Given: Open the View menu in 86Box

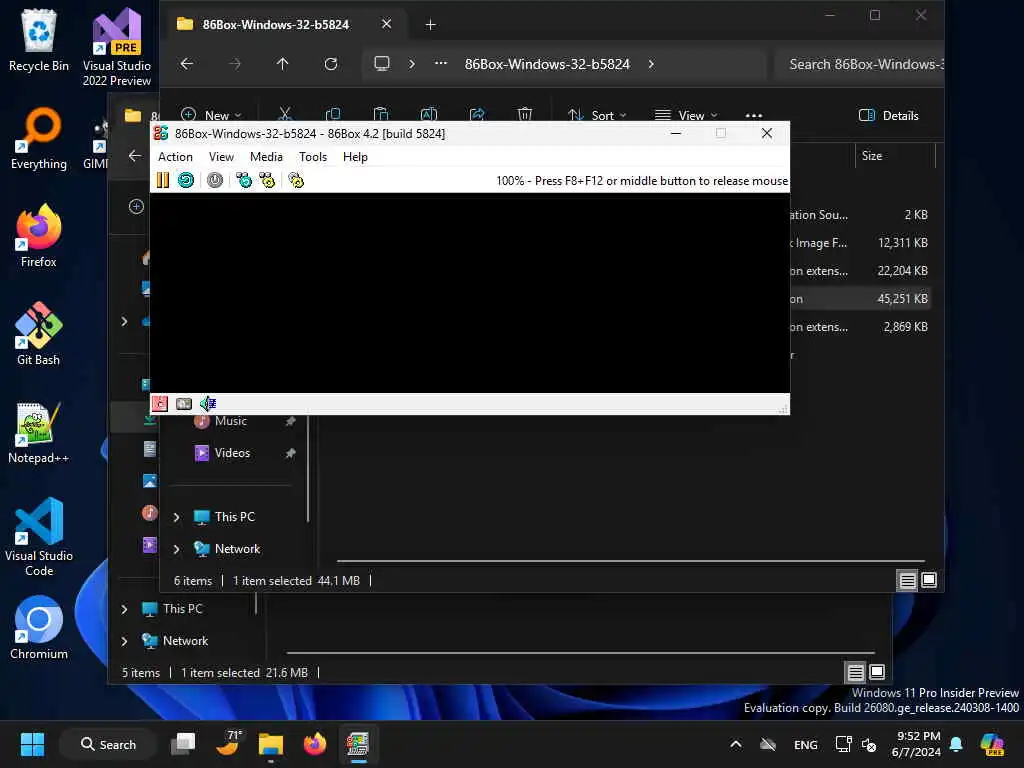Looking at the screenshot, I should pos(221,157).
